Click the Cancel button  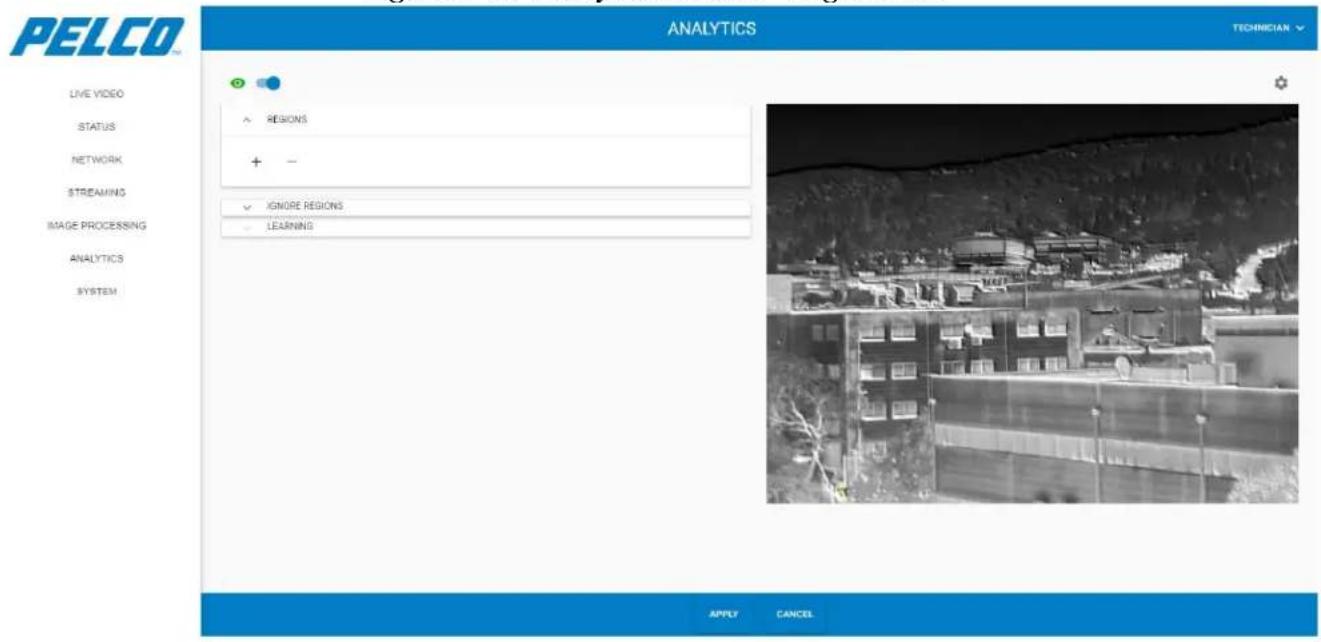click(794, 614)
